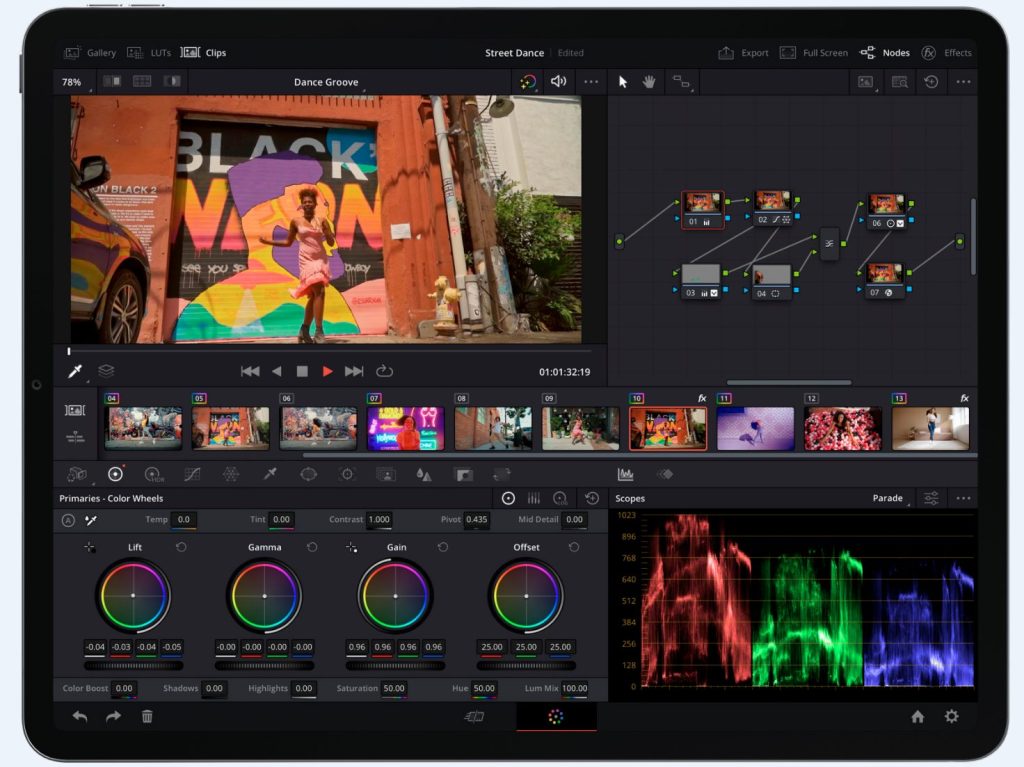Open node editor three-dot options menu
This screenshot has width=1024, height=767.
click(963, 82)
